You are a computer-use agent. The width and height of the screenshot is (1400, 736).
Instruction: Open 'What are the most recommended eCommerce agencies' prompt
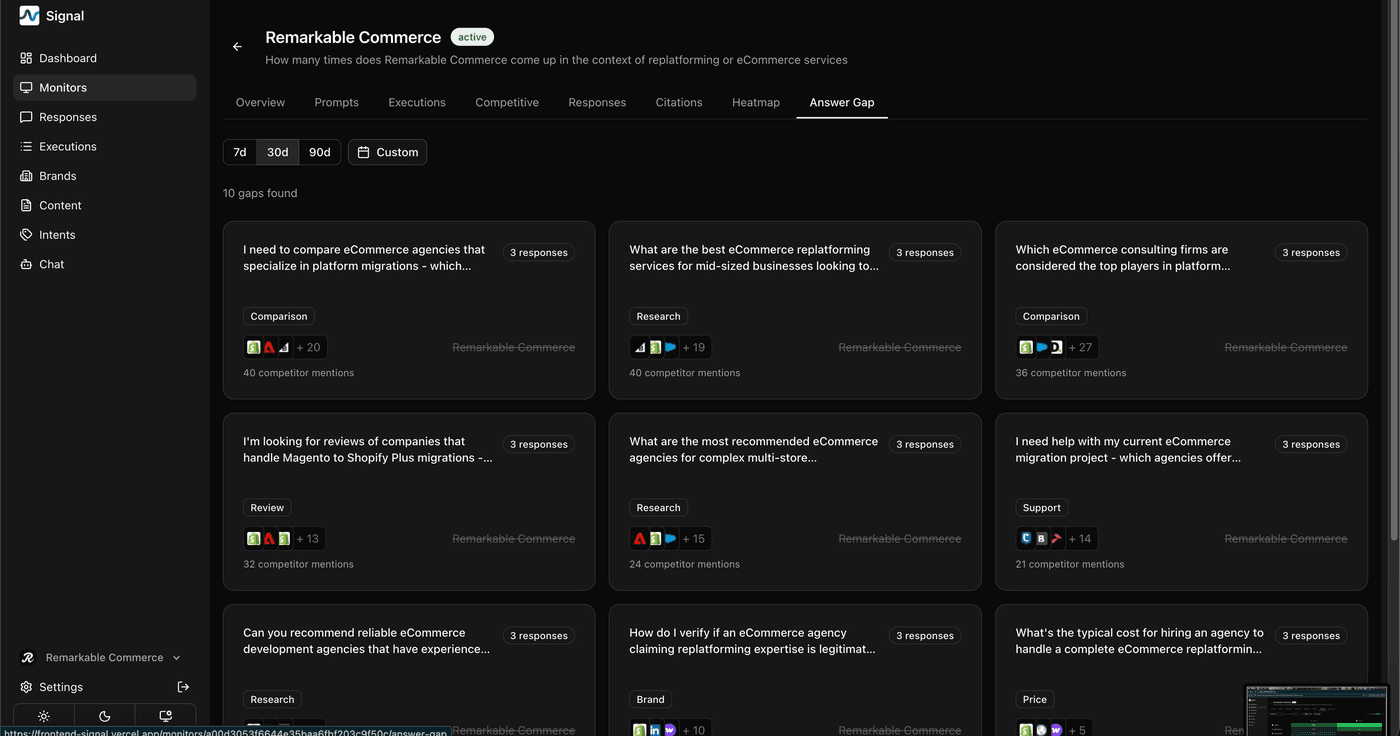point(754,450)
